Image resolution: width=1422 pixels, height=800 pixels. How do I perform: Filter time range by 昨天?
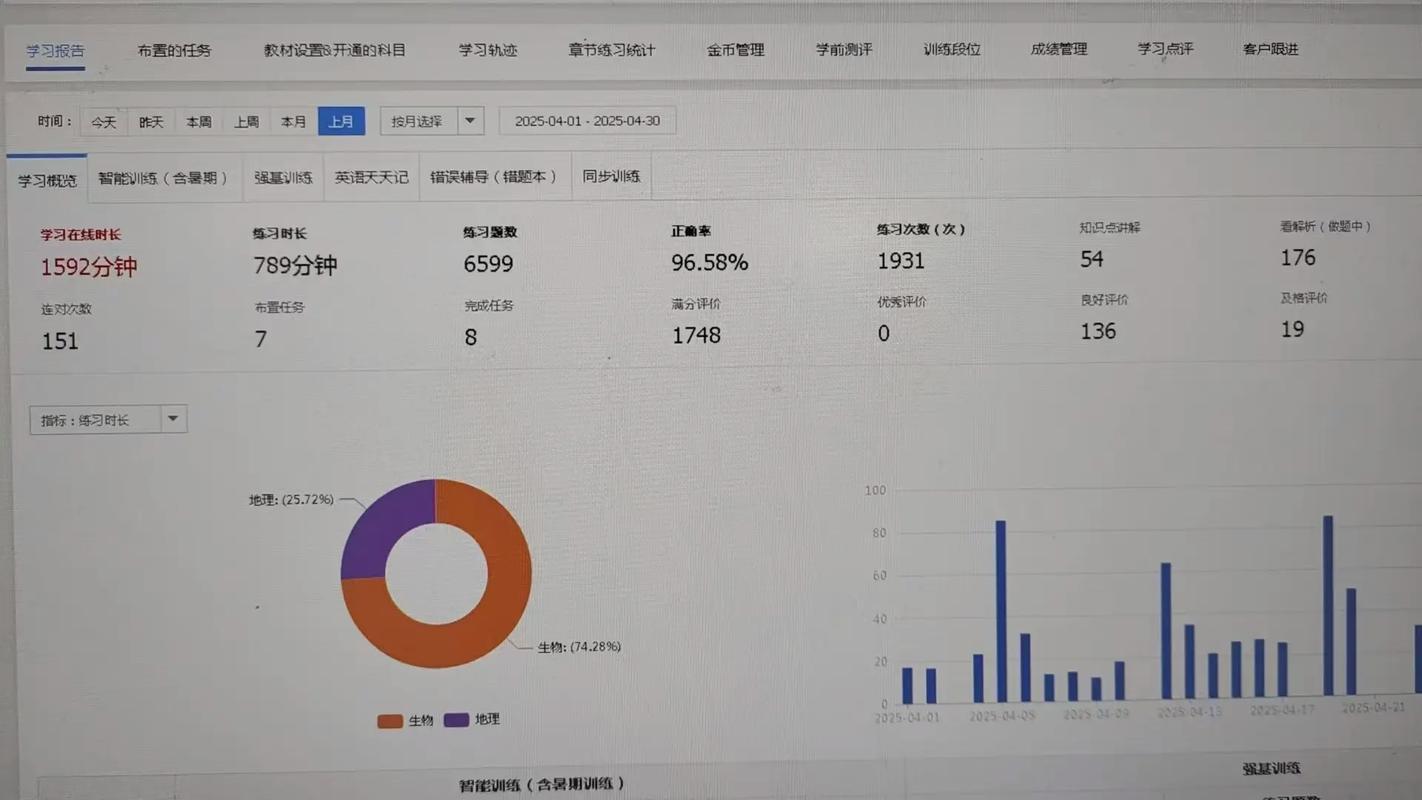[151, 122]
